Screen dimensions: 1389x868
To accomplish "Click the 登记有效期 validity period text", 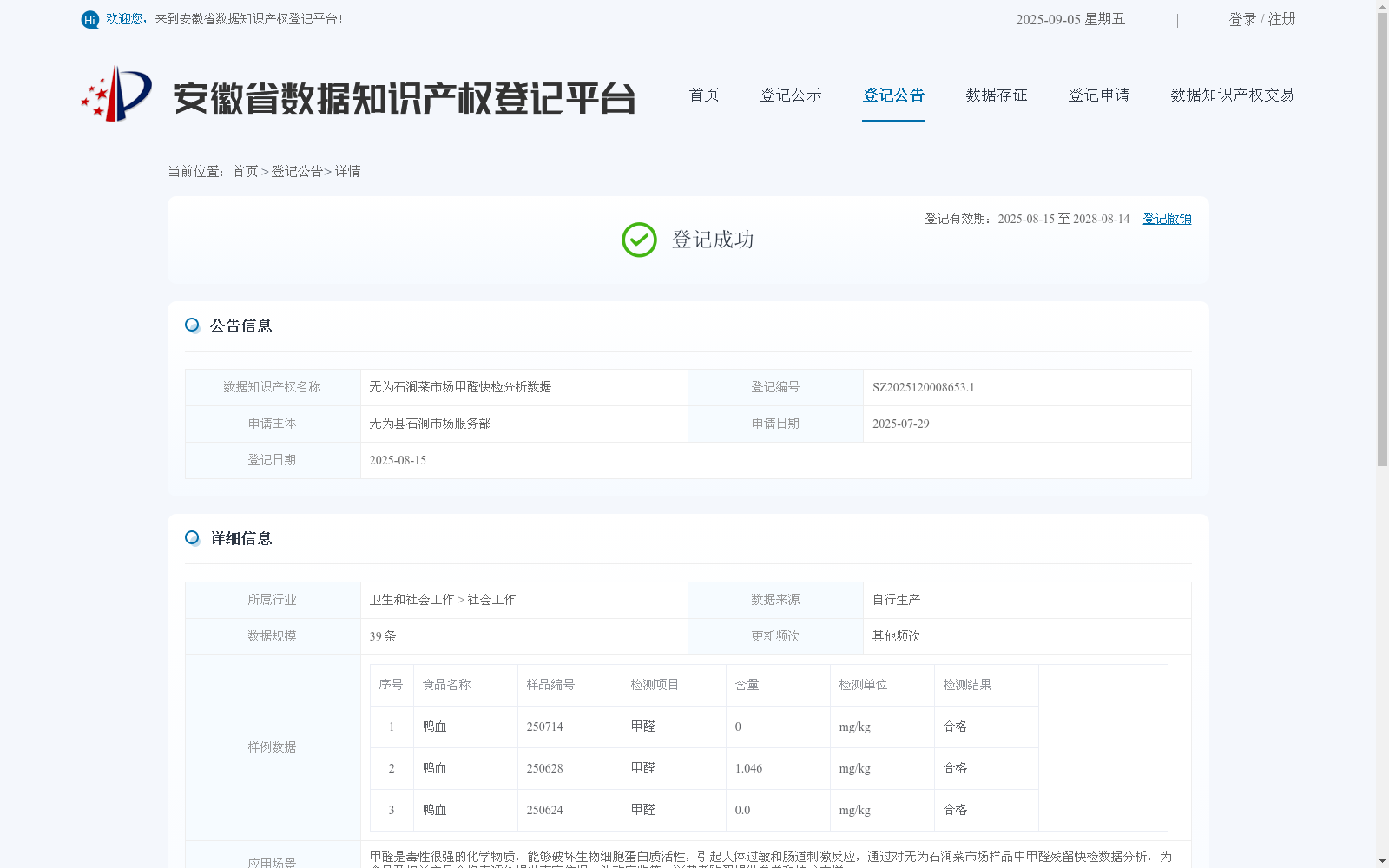I will [1027, 219].
